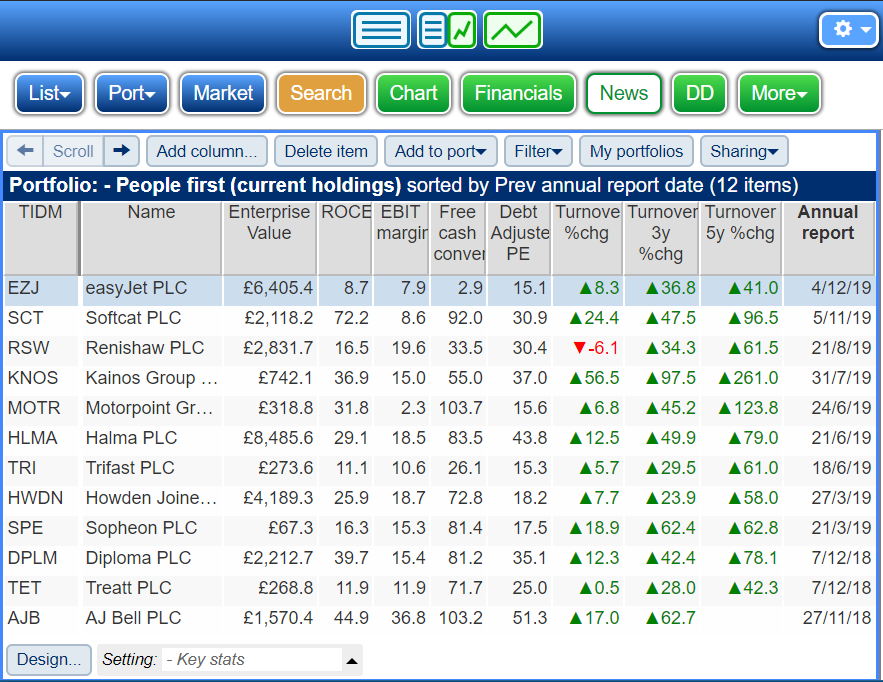Click the Key stats setting field
Viewport: 883px width, 682px height.
point(252,659)
